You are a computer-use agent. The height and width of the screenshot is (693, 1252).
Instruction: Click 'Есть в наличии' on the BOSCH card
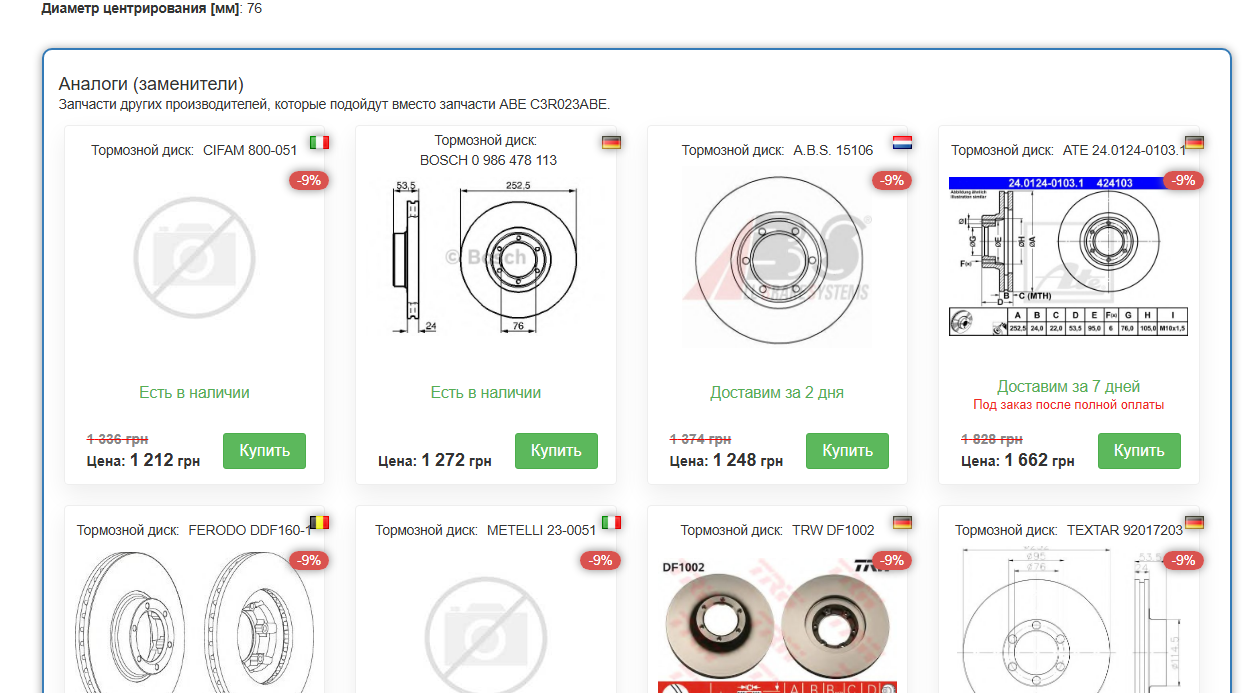tap(486, 392)
